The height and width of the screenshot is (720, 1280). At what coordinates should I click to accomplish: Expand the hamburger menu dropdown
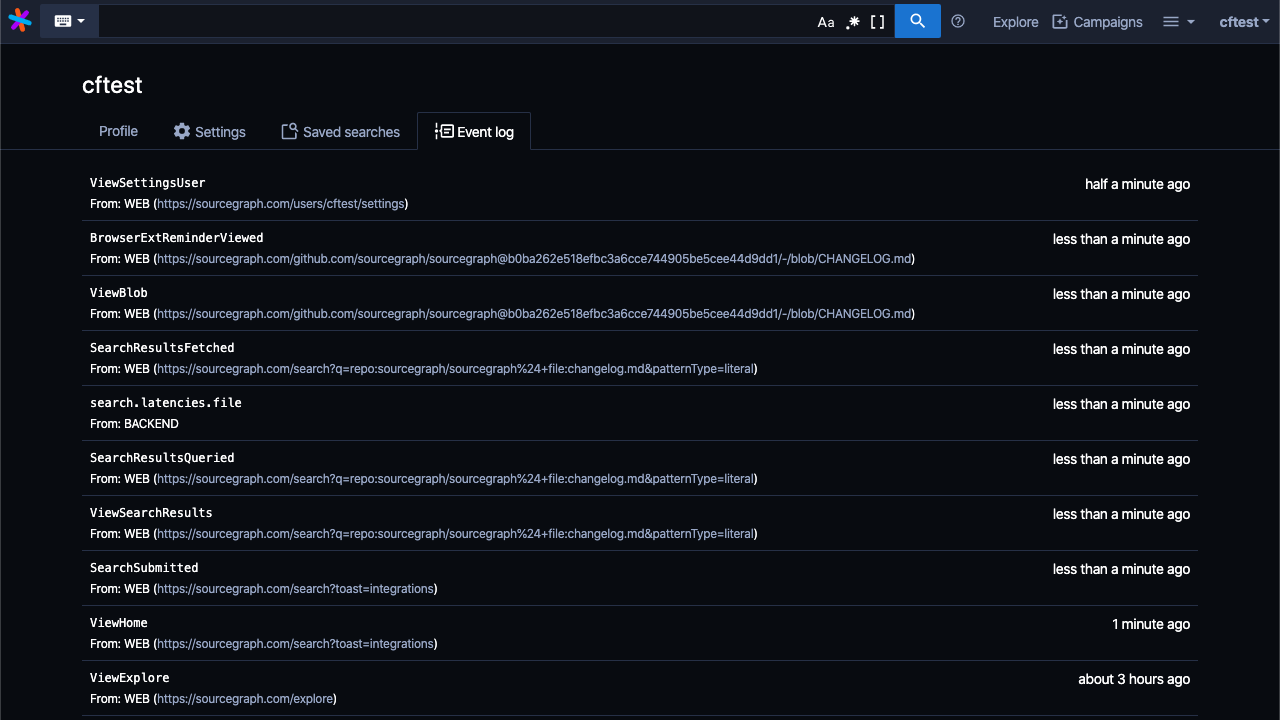pos(1179,22)
